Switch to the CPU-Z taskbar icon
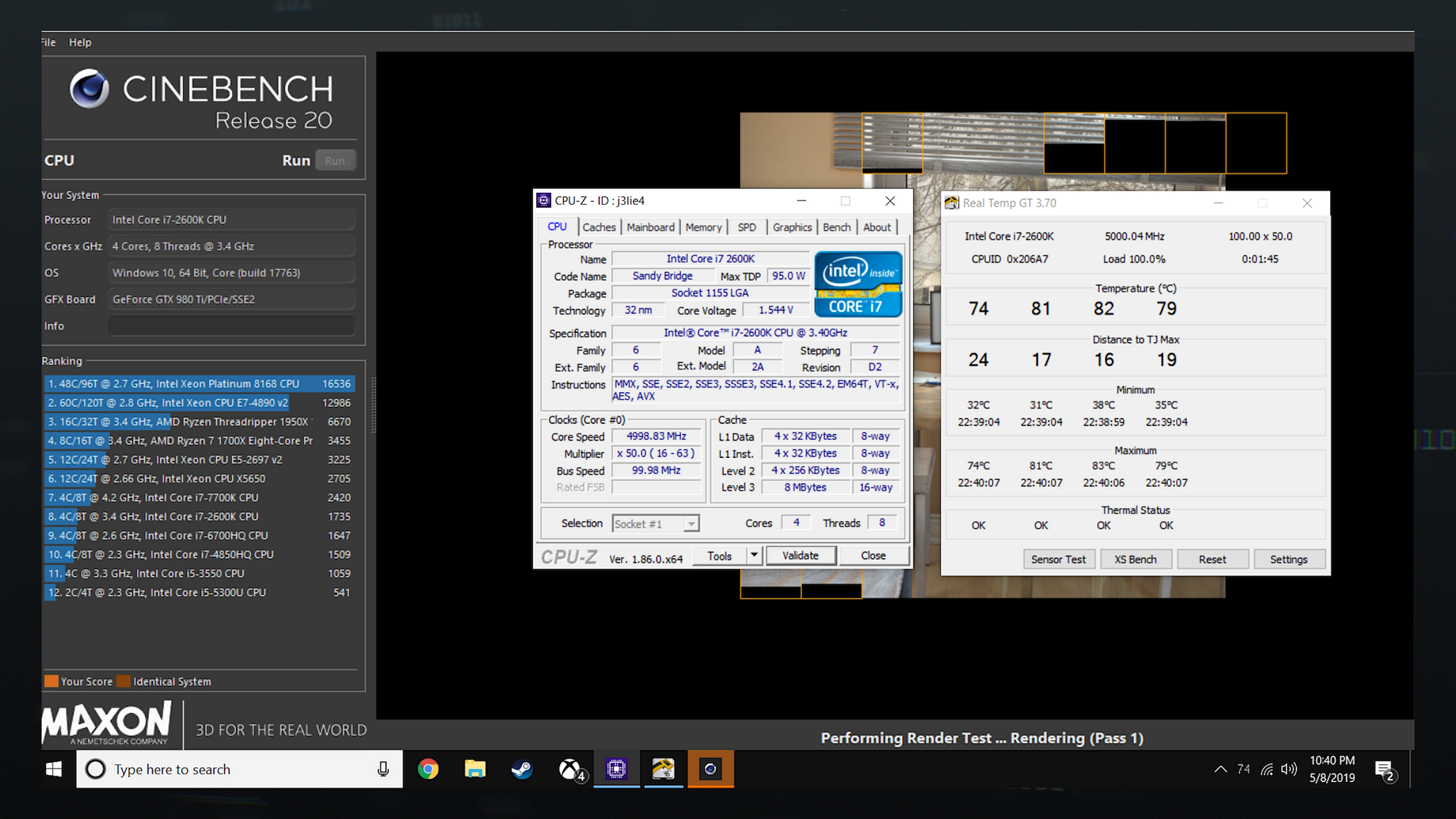The height and width of the screenshot is (819, 1456). coord(616,769)
